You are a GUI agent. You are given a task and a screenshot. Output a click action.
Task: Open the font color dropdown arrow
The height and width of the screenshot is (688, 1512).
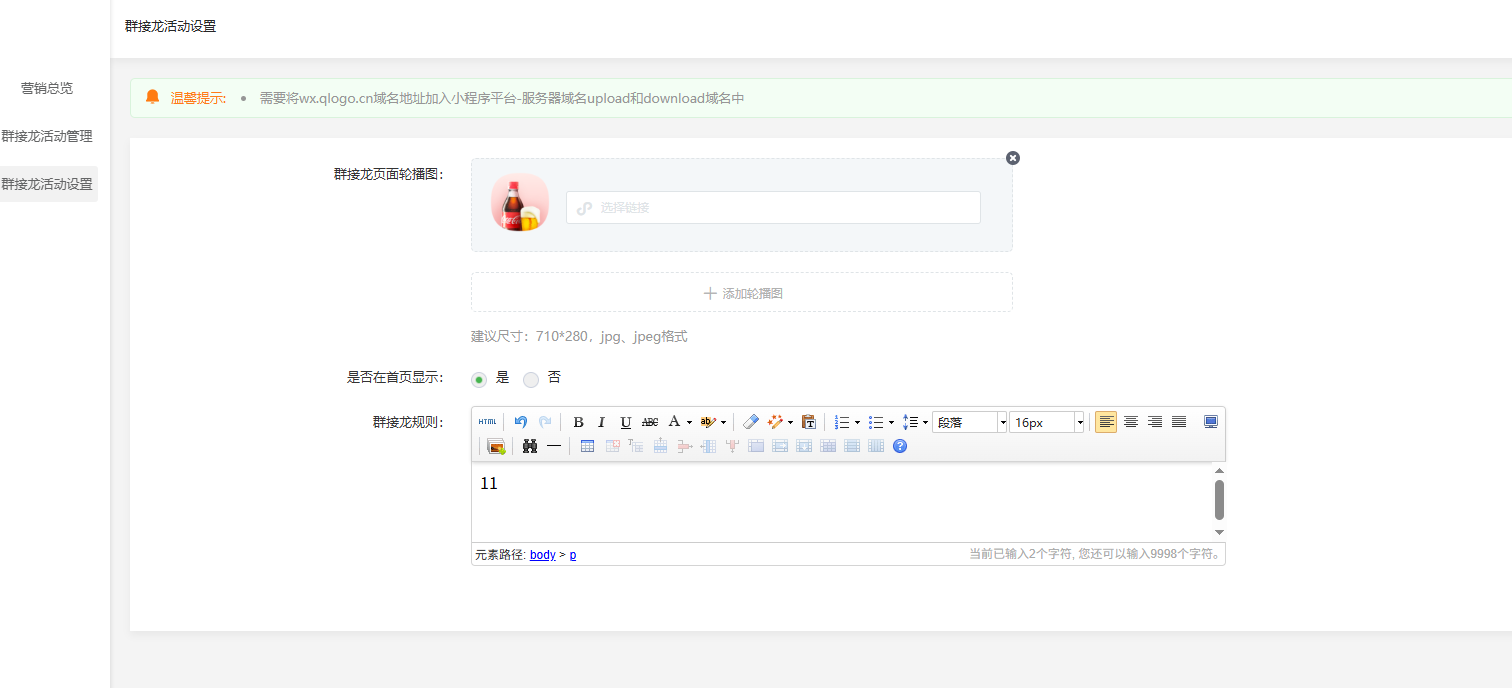(x=689, y=422)
